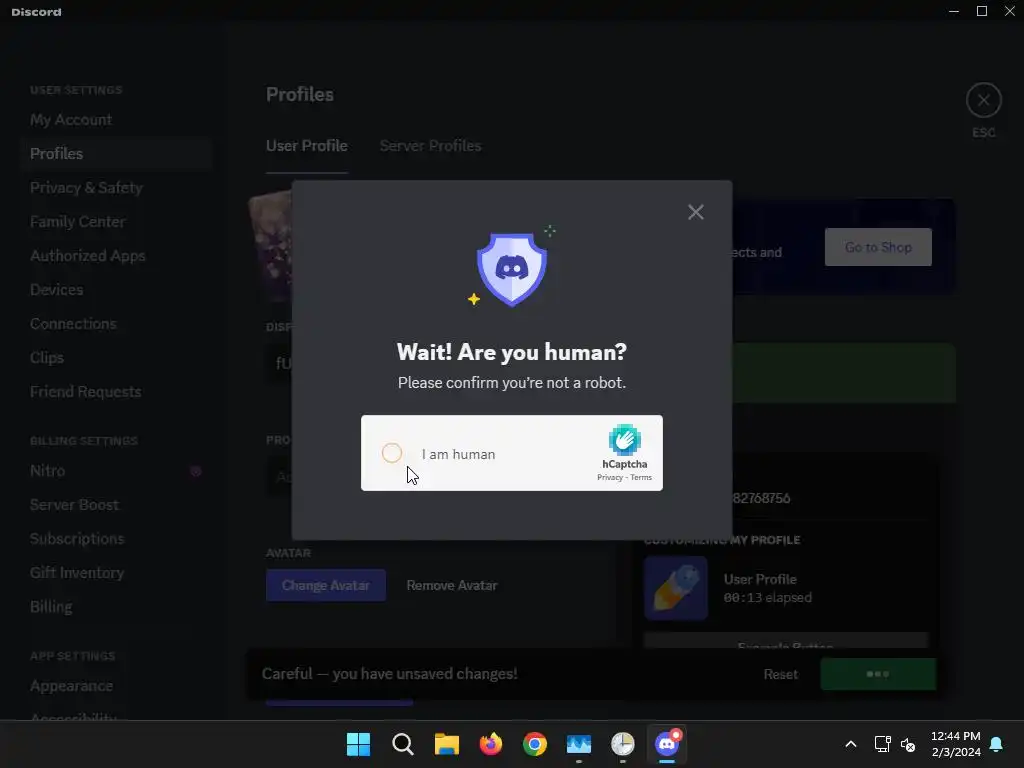Click the green save changes button
1024x768 pixels.
(x=878, y=674)
